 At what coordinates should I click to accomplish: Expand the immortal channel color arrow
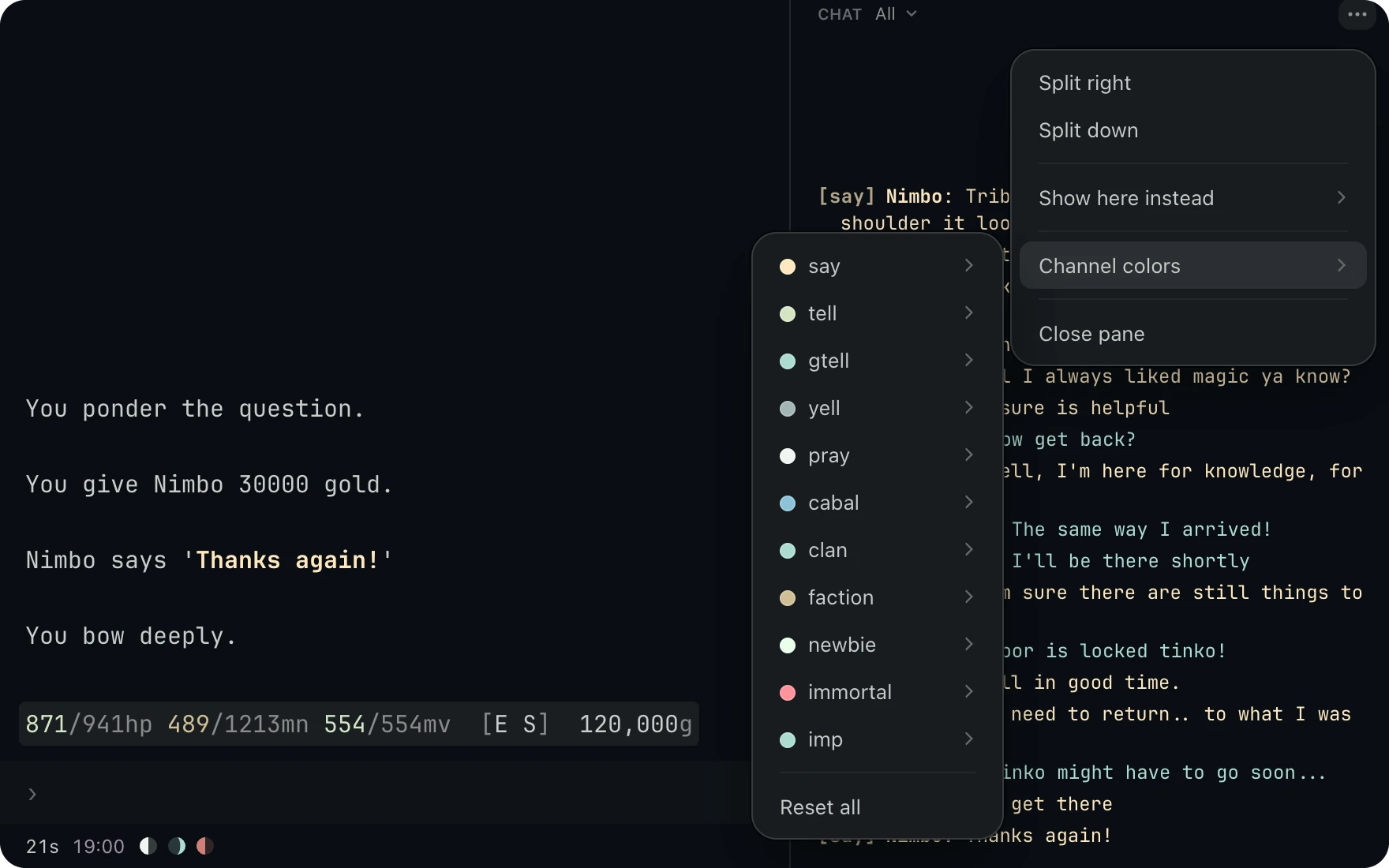[968, 692]
